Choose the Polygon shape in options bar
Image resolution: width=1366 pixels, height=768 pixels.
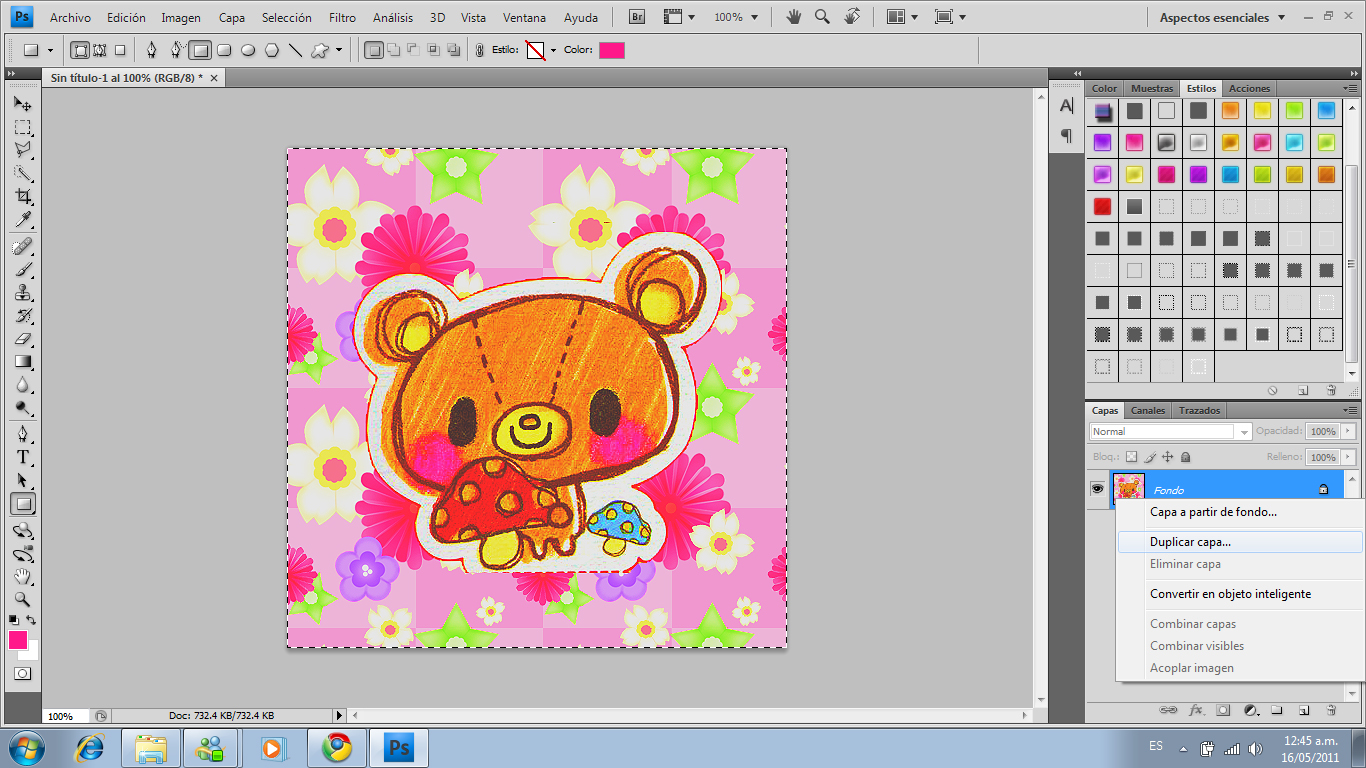[x=271, y=50]
